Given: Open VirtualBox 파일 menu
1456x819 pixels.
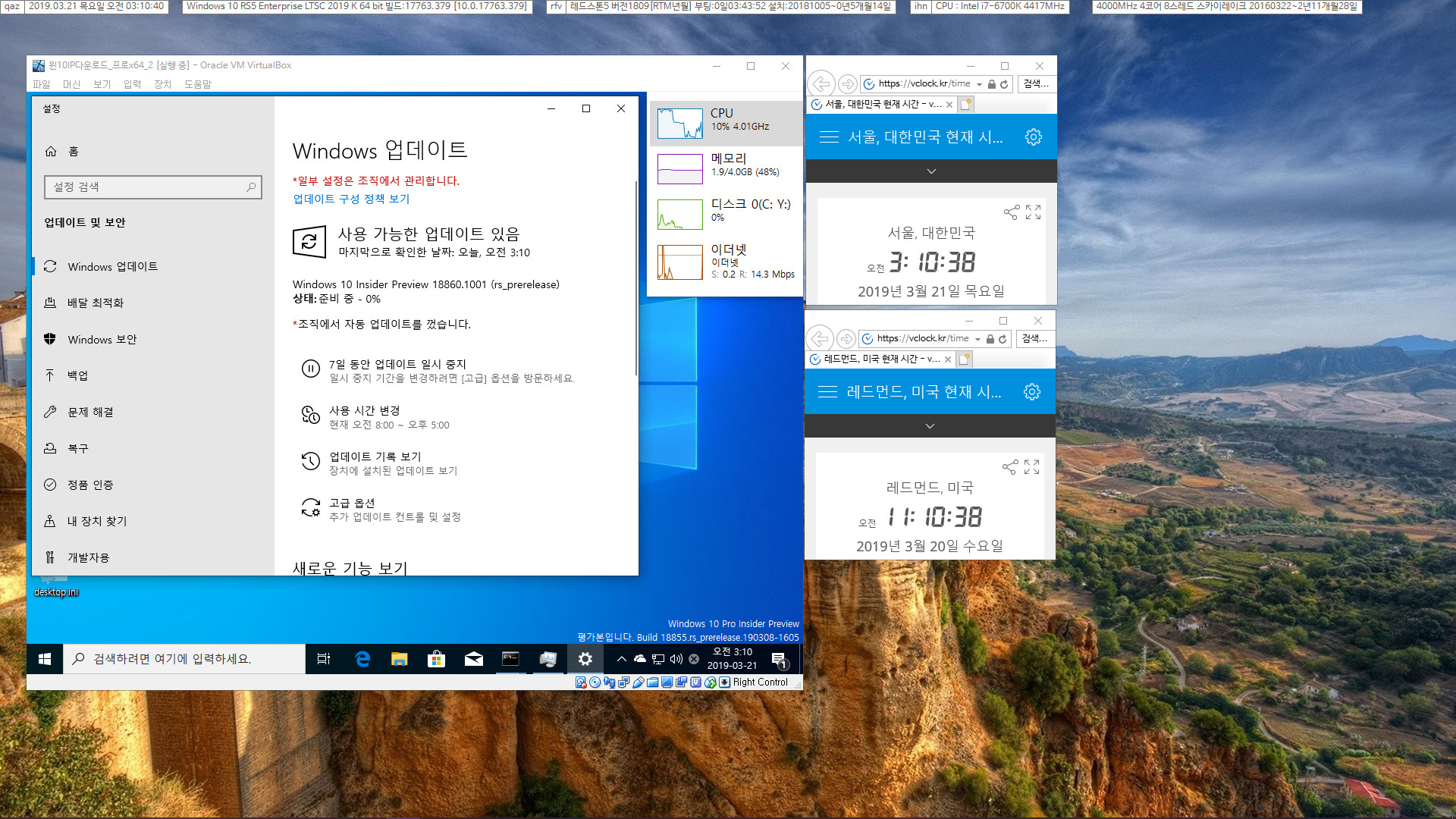Looking at the screenshot, I should (42, 84).
